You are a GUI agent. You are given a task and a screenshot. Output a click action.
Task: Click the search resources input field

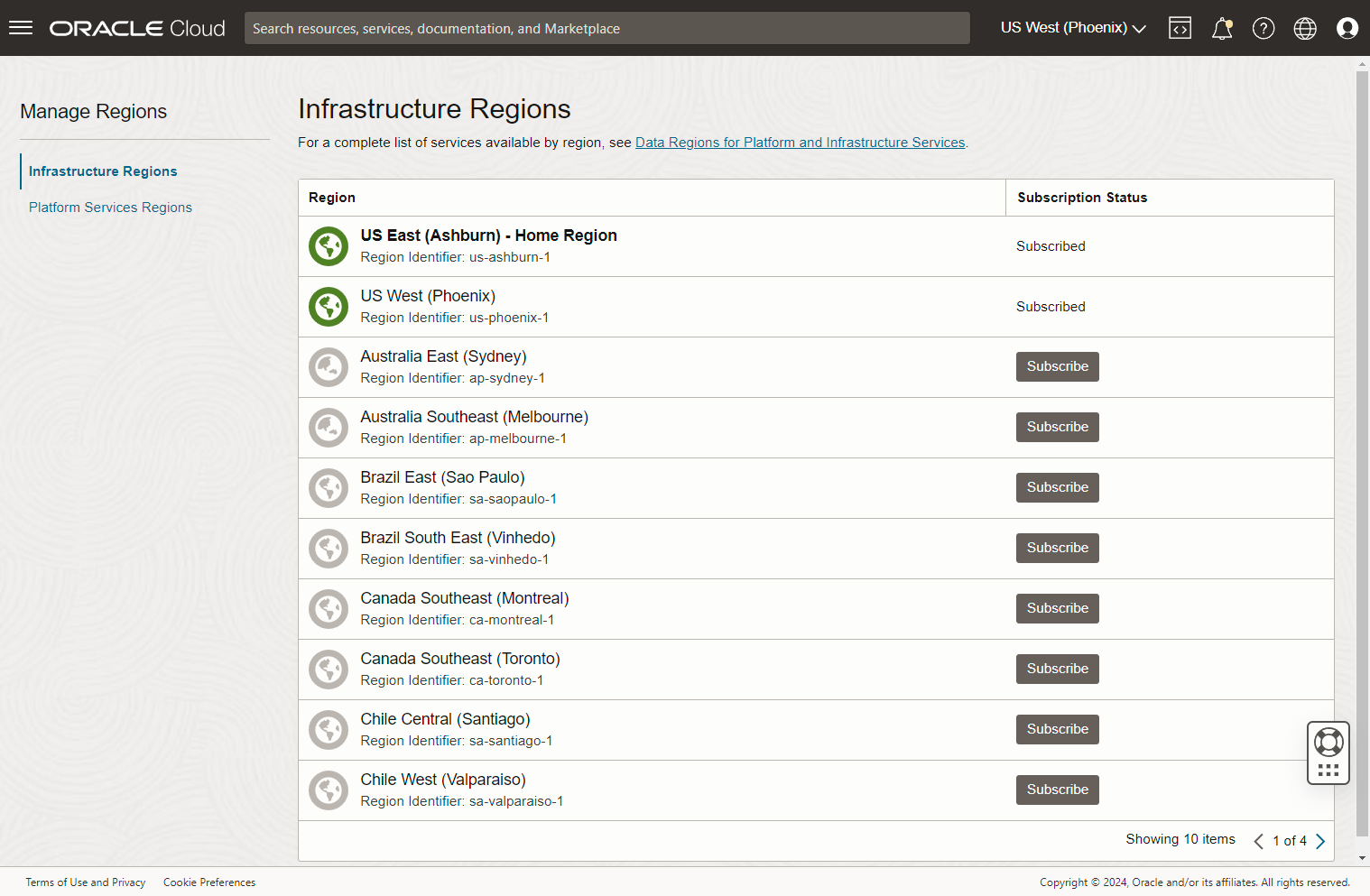606,28
